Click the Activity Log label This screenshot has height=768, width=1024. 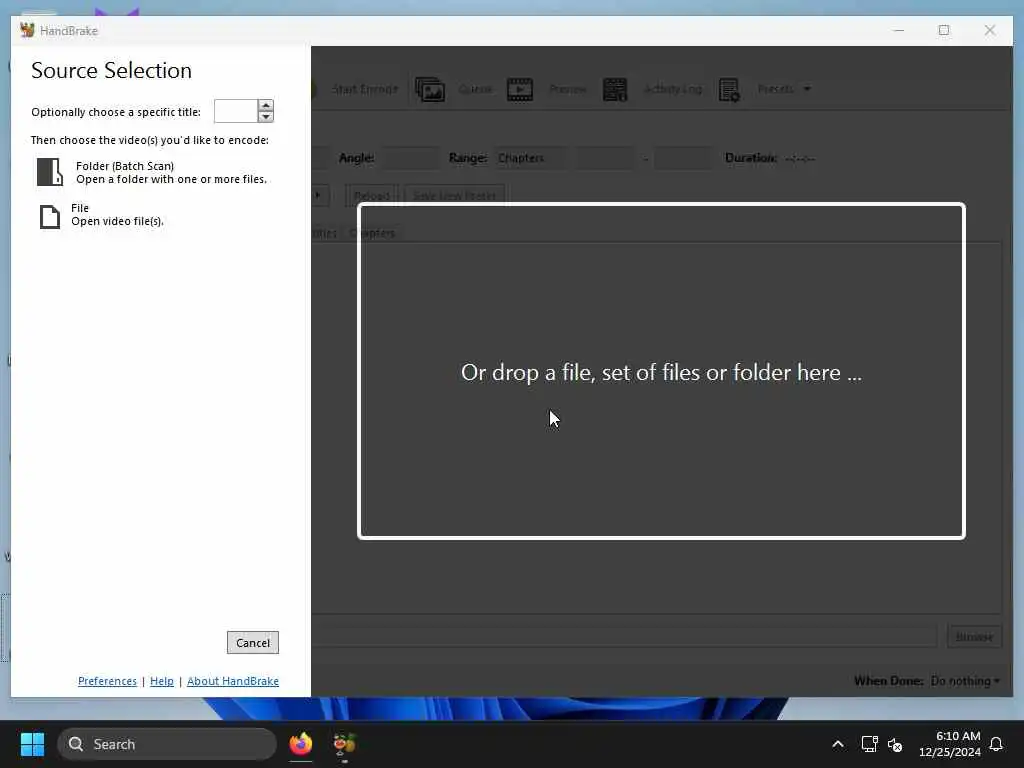coord(672,89)
